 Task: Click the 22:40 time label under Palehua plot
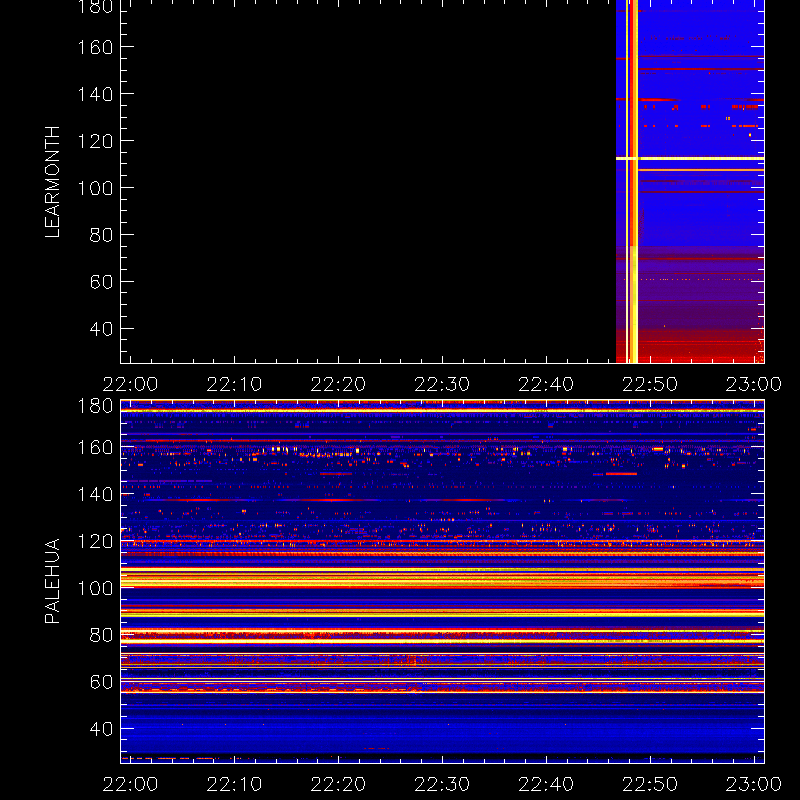(x=546, y=784)
